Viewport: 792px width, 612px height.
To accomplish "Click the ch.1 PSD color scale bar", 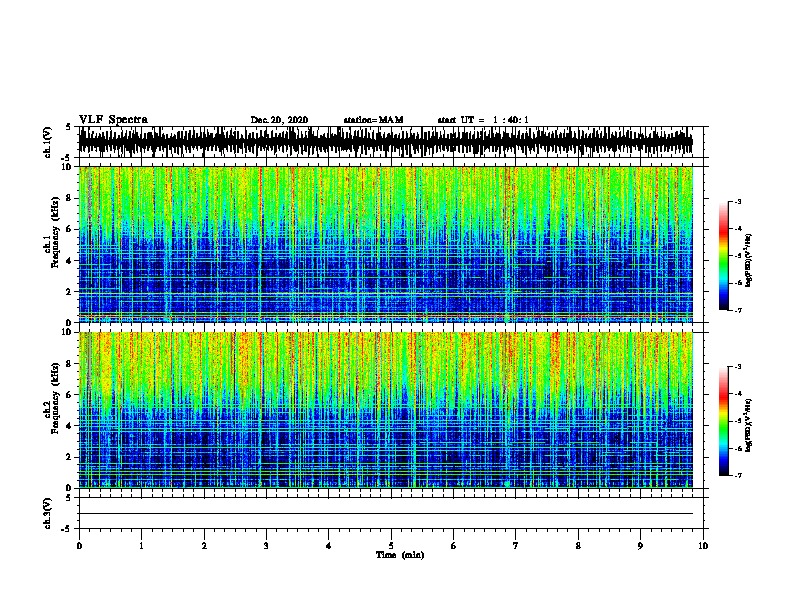I will pyautogui.click(x=724, y=256).
